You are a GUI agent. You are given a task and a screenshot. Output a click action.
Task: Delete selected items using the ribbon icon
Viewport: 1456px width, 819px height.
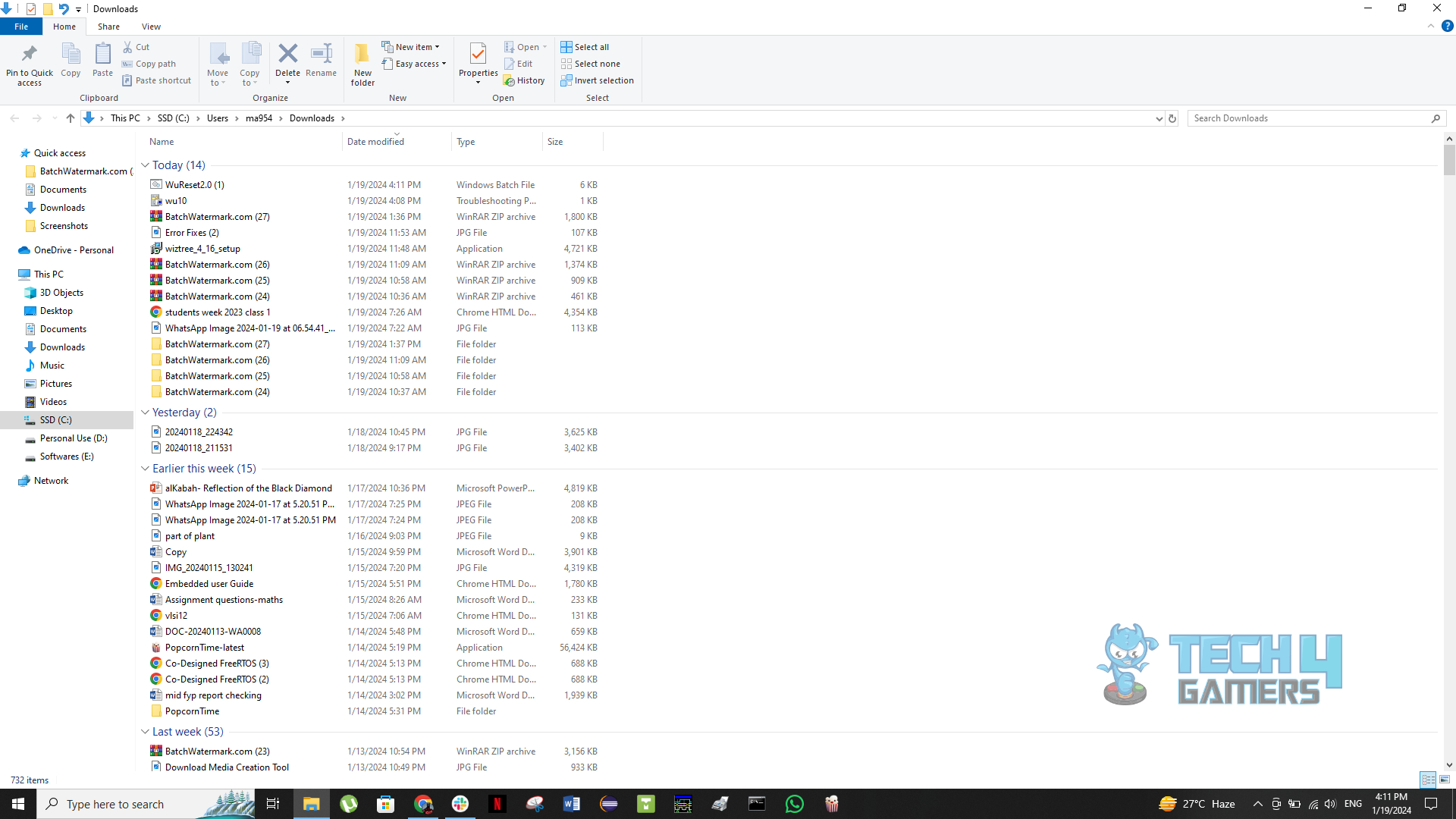pos(288,61)
